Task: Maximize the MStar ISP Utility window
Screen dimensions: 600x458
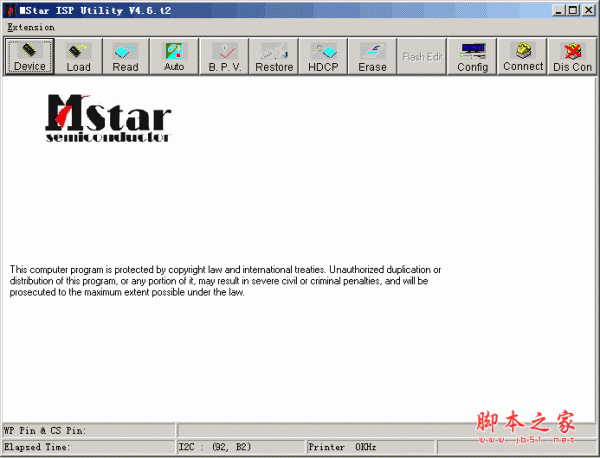Action: pos(573,10)
